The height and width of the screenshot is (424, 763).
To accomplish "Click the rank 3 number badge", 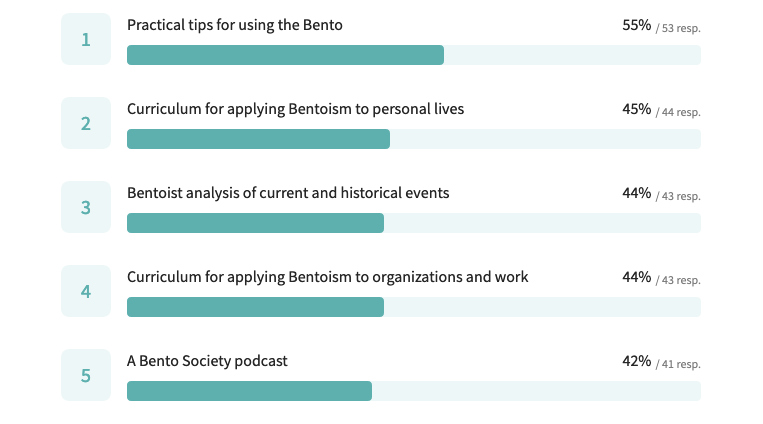I will [86, 207].
